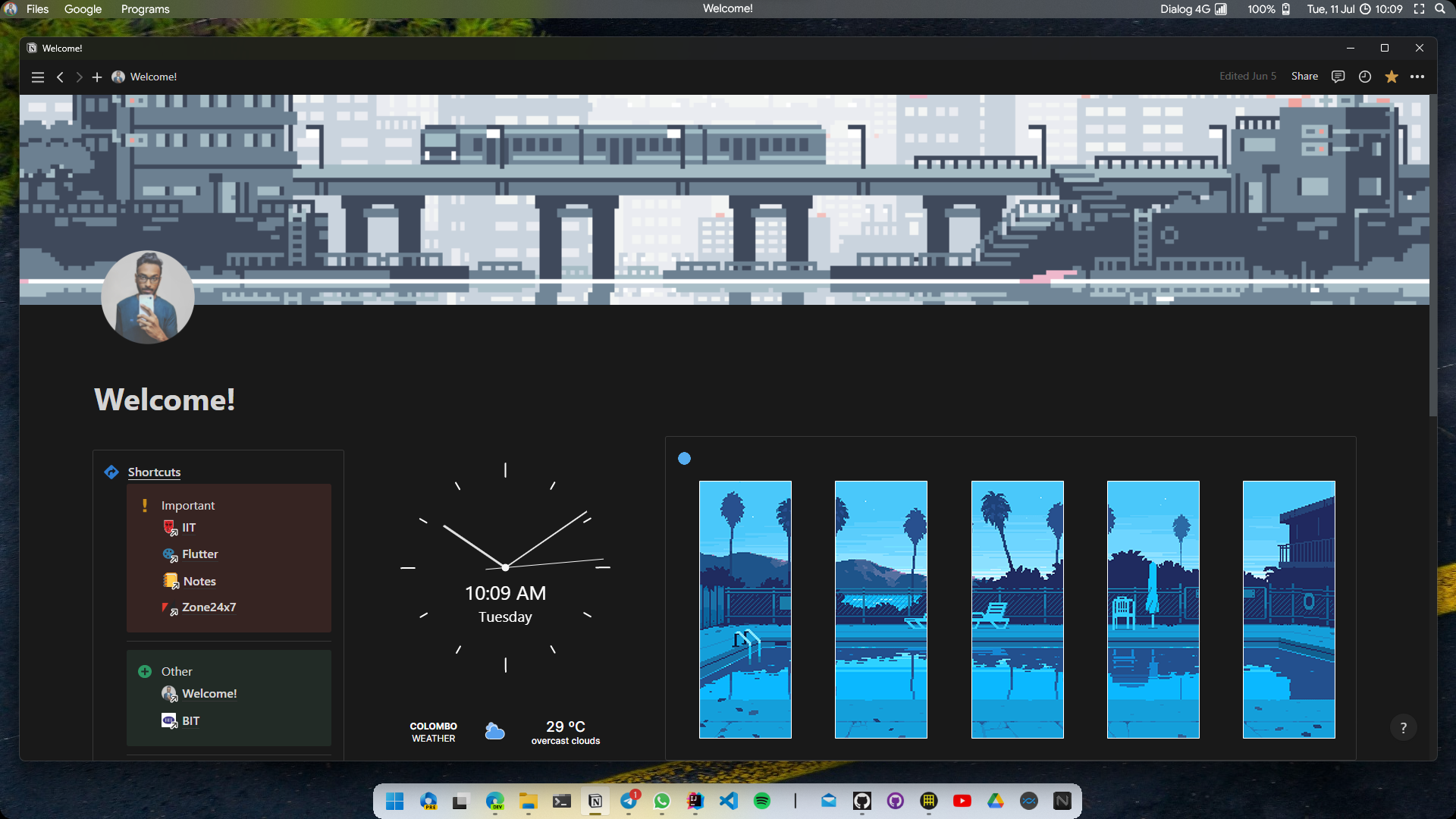
Task: Go back to previous page
Action: (60, 77)
